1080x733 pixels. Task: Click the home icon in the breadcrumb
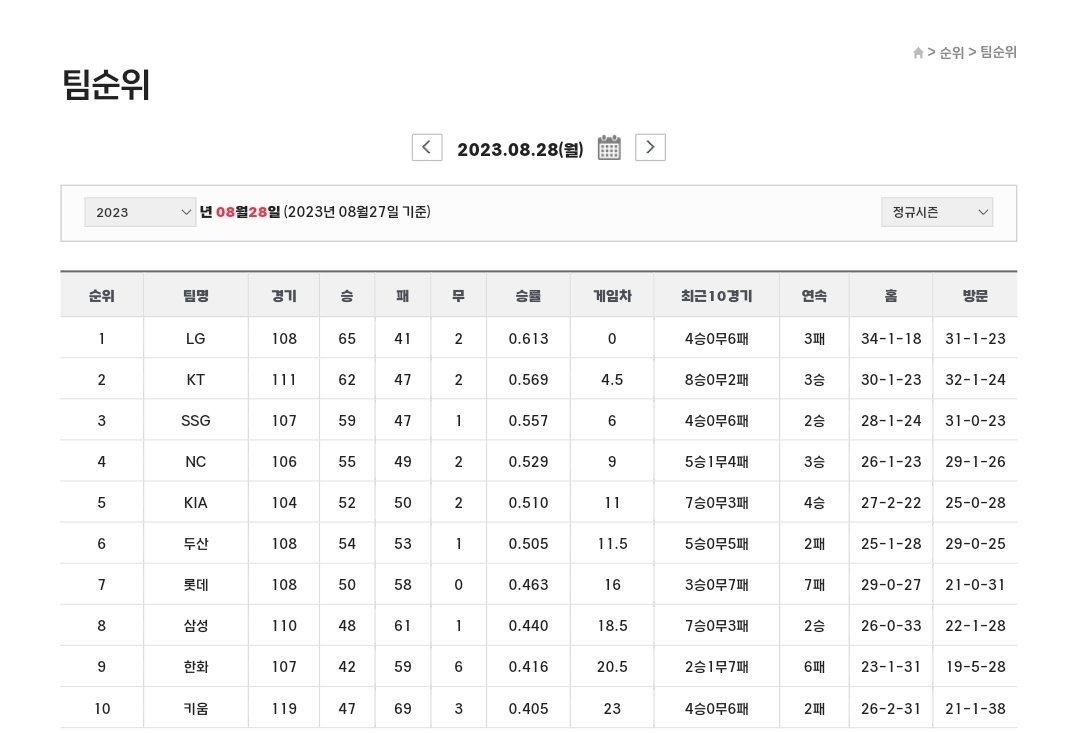[x=918, y=53]
